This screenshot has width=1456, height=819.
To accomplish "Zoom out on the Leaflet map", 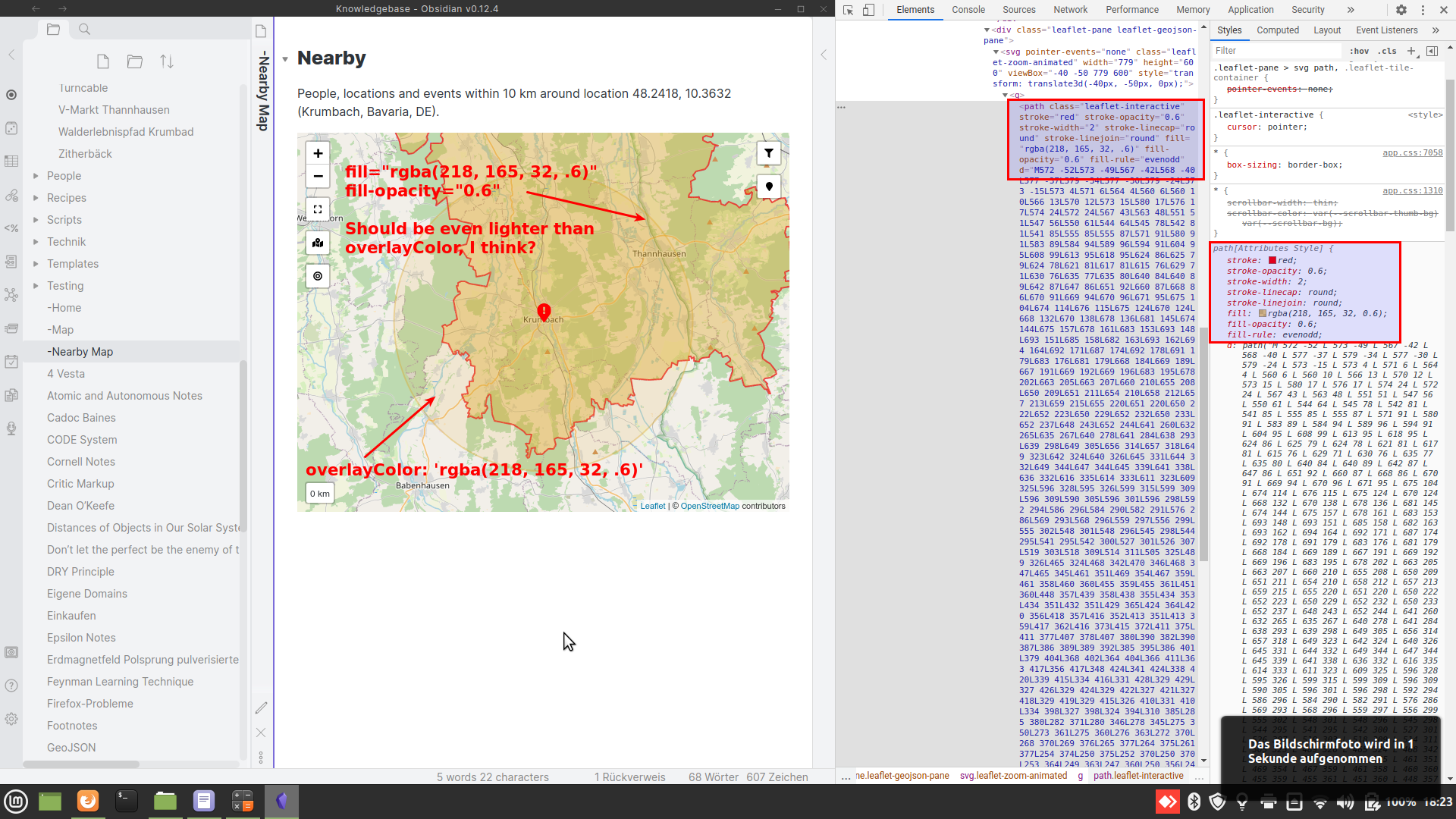I will tap(318, 176).
